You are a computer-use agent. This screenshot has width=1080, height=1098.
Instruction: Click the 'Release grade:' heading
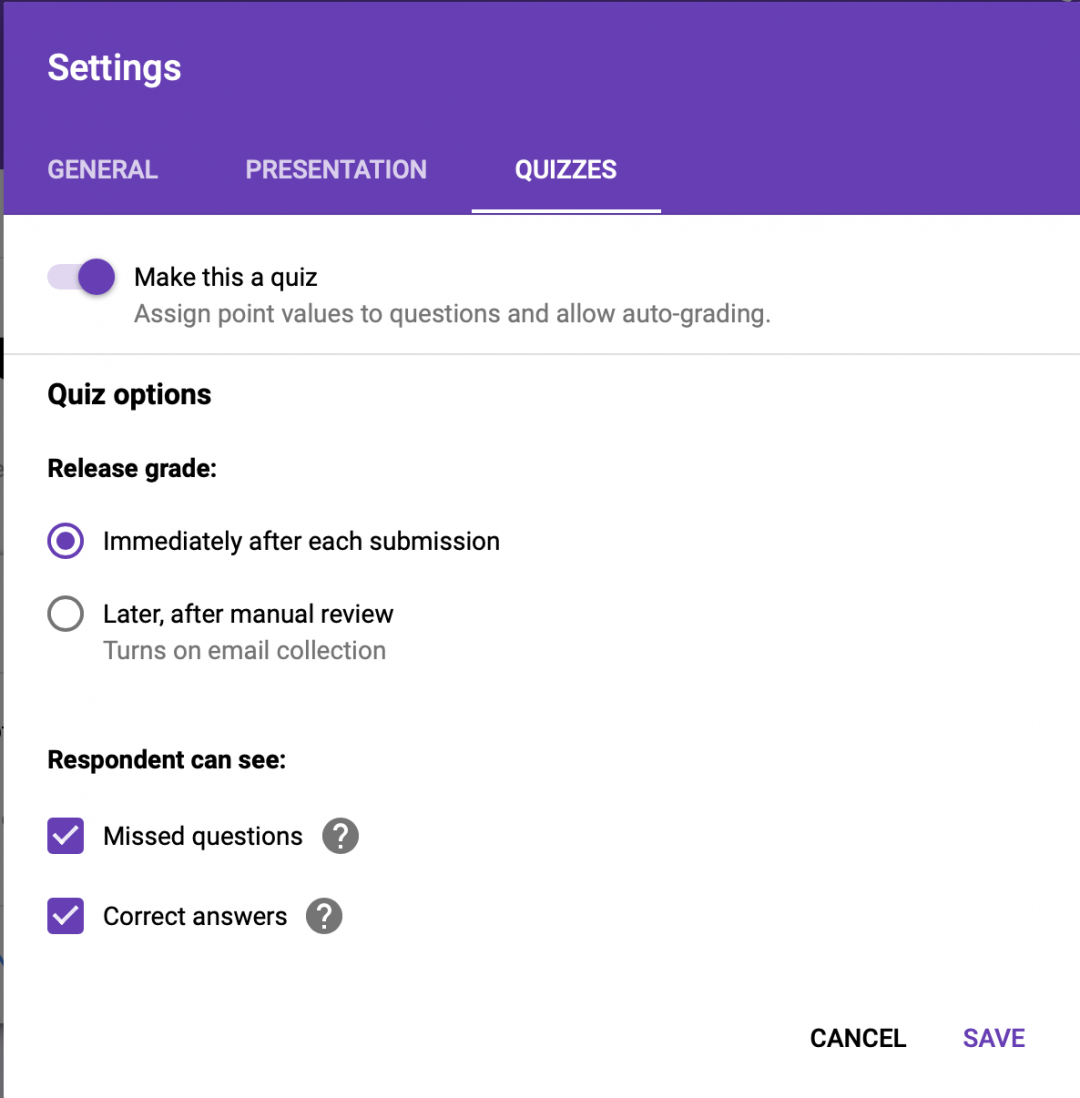(x=131, y=468)
